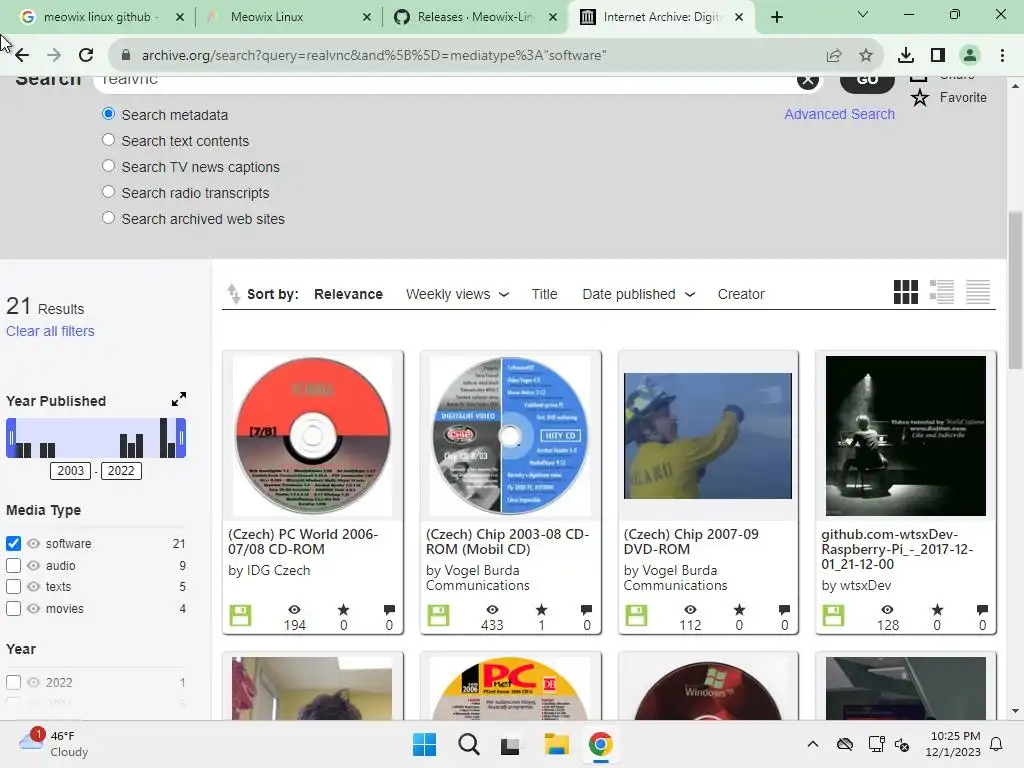Click the page vertical scrollbar thumb
This screenshot has height=768, width=1024.
[1015, 290]
